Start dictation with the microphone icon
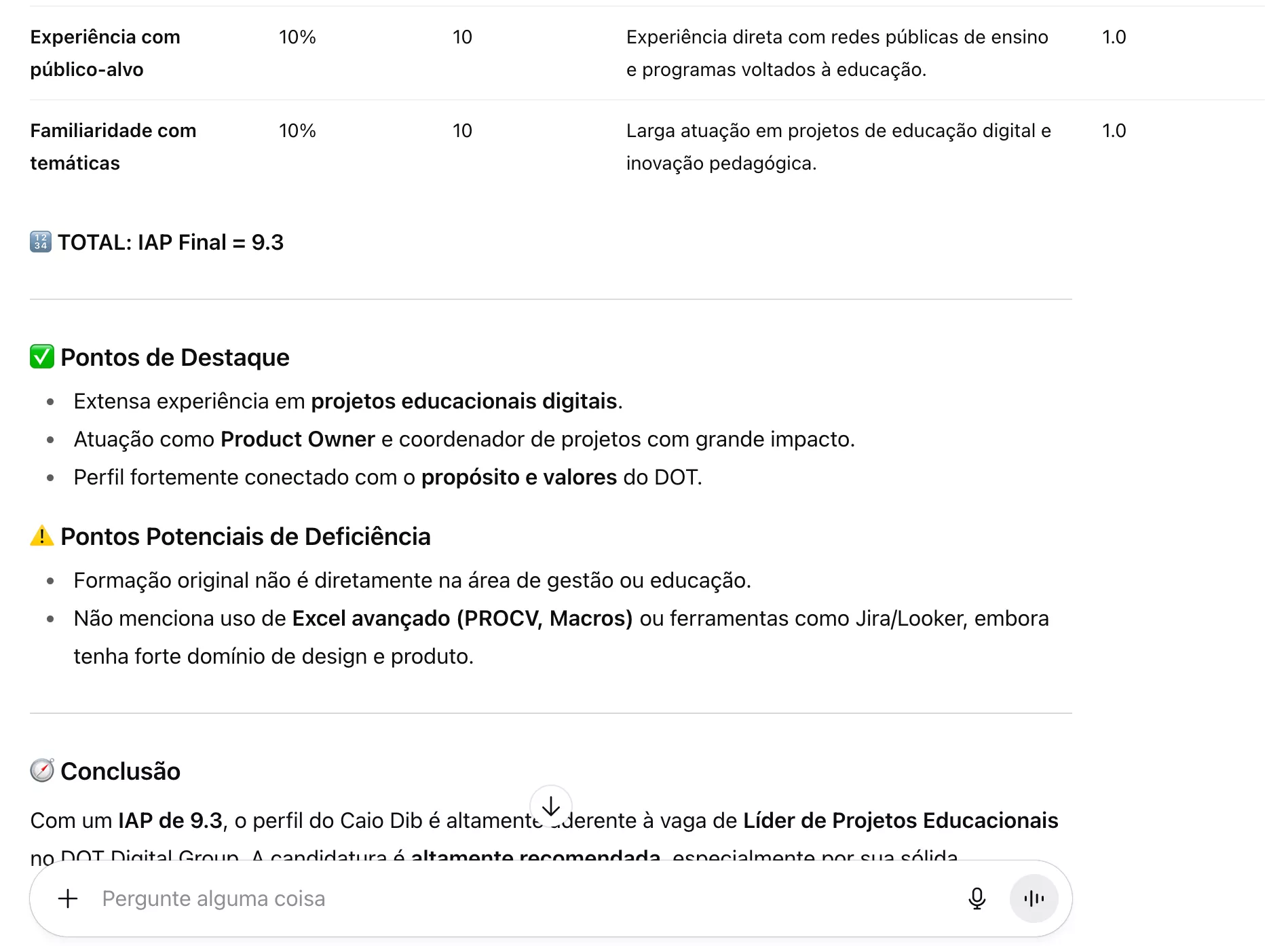This screenshot has width=1288, height=946. pyautogui.click(x=977, y=898)
